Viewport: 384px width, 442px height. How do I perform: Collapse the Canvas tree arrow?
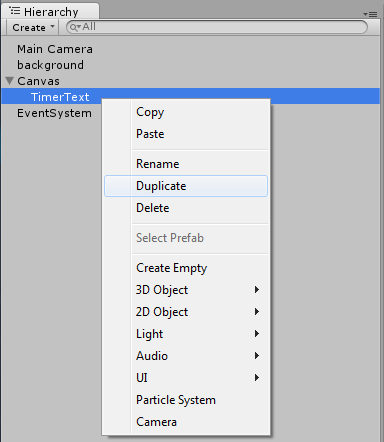click(10, 81)
